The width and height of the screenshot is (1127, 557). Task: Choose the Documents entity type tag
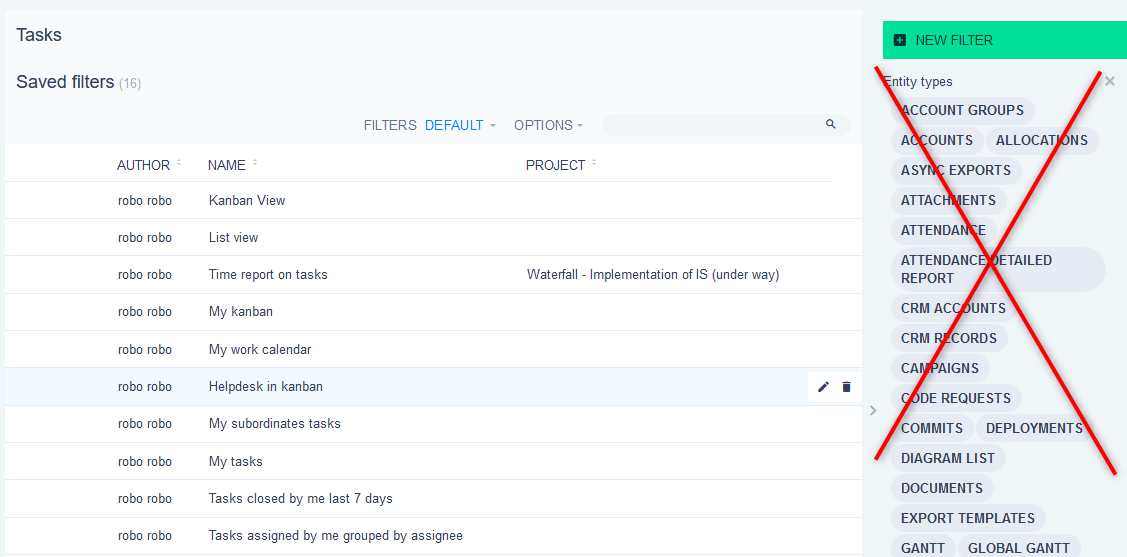pos(941,488)
